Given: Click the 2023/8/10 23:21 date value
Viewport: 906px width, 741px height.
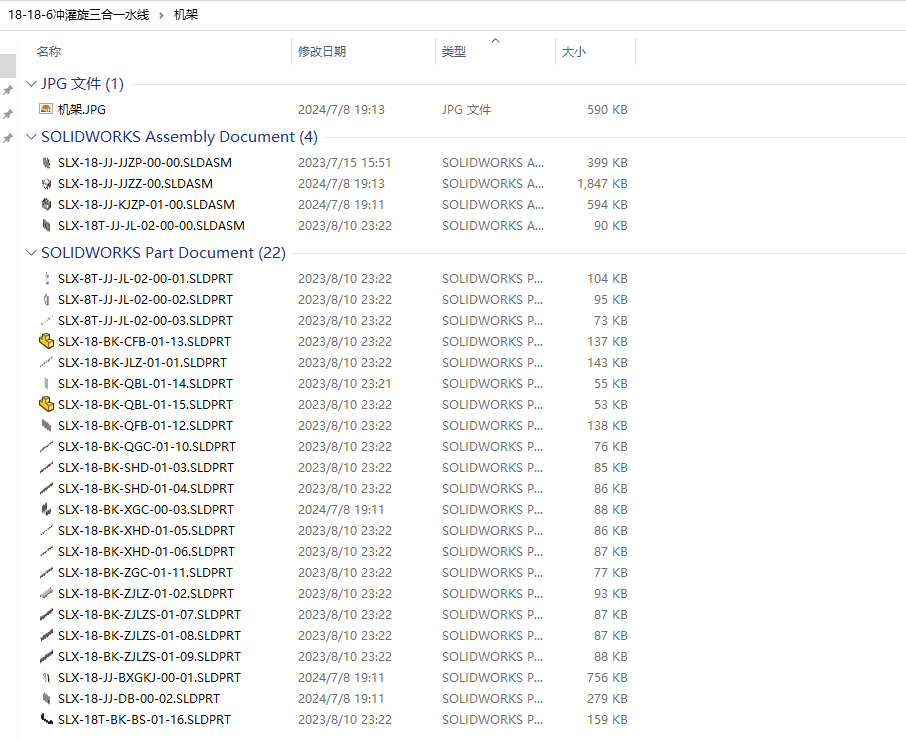Looking at the screenshot, I should (x=344, y=383).
